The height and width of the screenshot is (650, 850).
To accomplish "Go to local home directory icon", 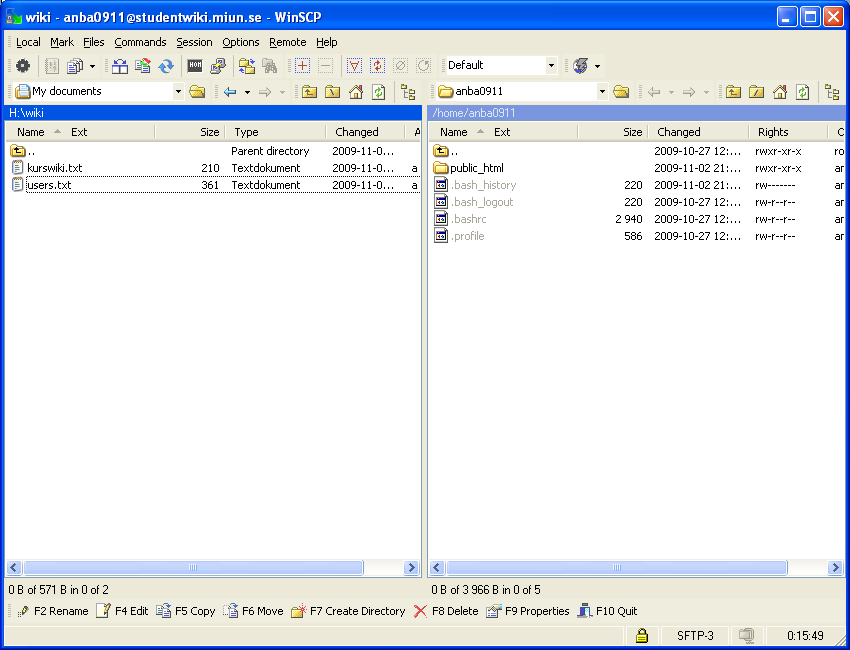I will pyautogui.click(x=356, y=92).
